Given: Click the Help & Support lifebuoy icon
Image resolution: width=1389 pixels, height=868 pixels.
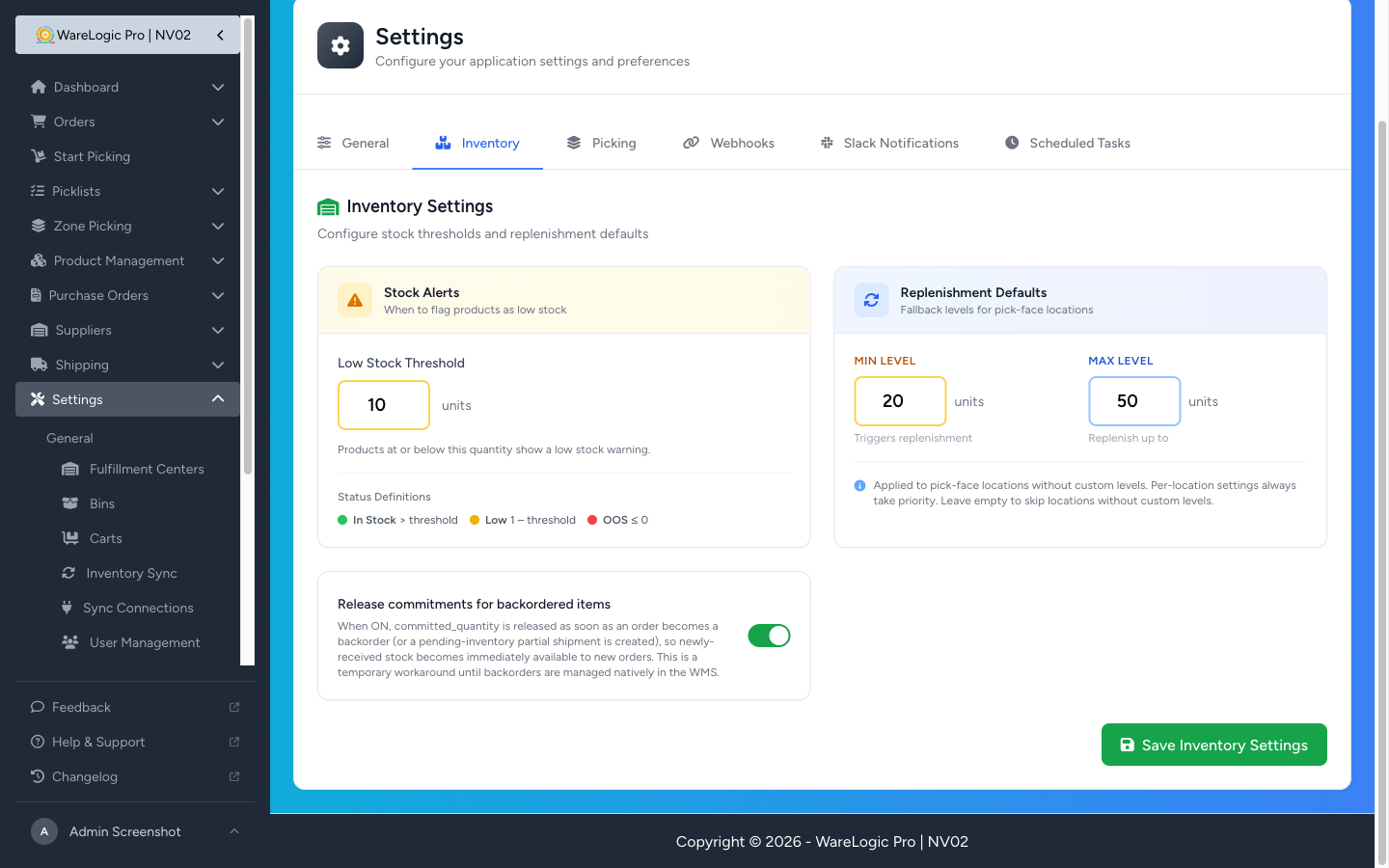Looking at the screenshot, I should pos(38,742).
